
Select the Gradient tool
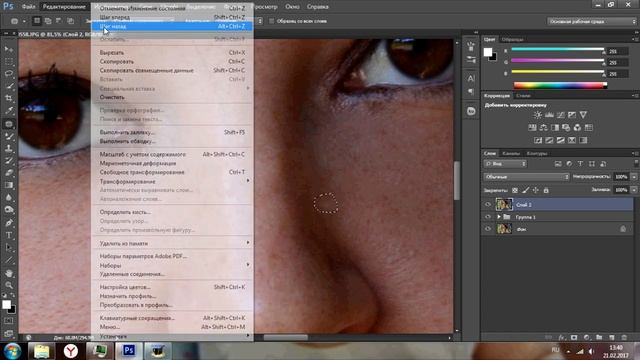click(x=9, y=185)
